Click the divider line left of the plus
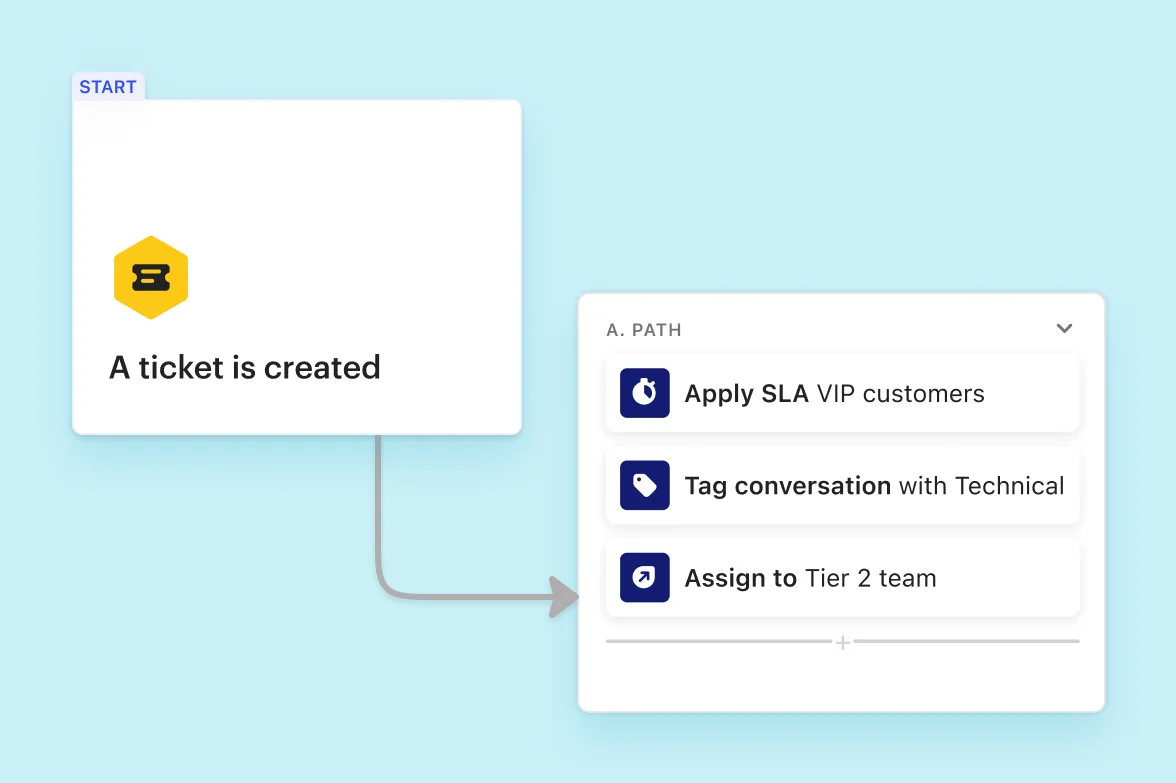The width and height of the screenshot is (1176, 783). coord(718,641)
